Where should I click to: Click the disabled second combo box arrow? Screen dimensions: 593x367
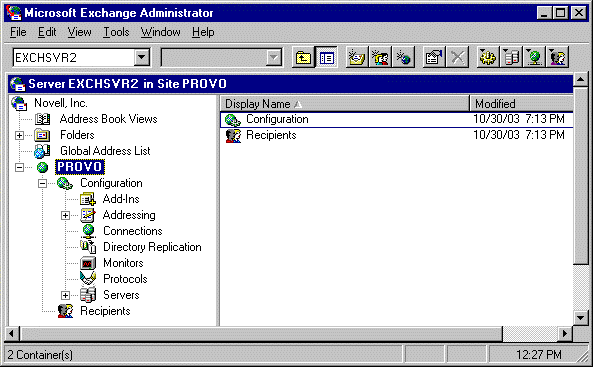[273, 58]
